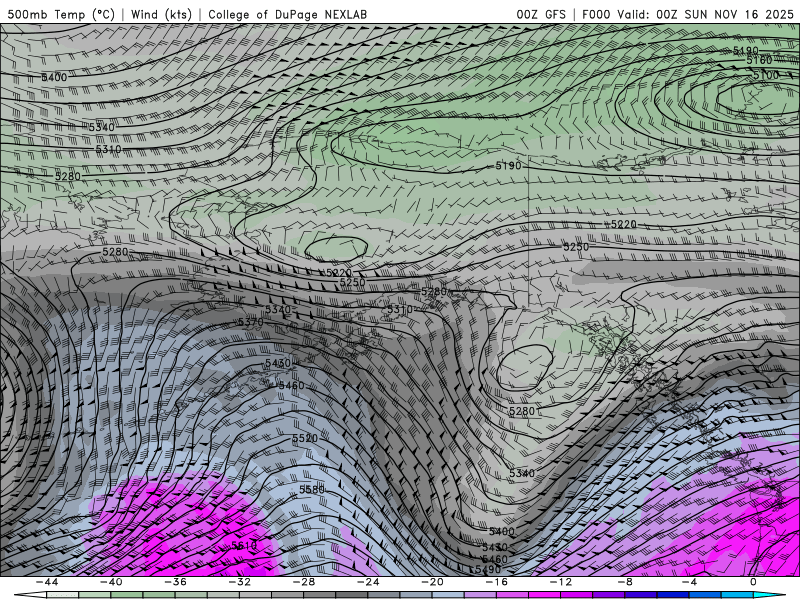This screenshot has width=800, height=600.
Task: Click the 5610 contour label in magenta area
Action: point(244,545)
